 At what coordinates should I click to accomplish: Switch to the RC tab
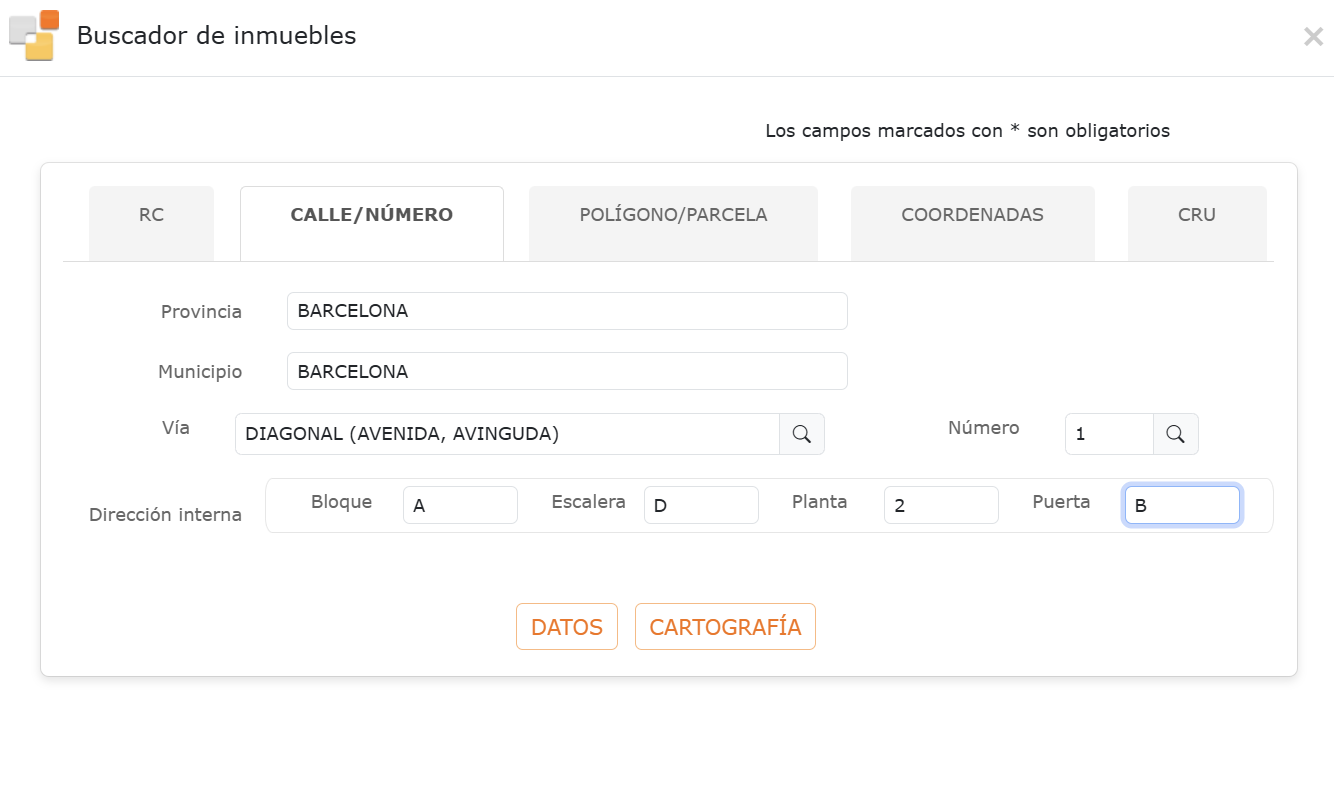click(151, 214)
